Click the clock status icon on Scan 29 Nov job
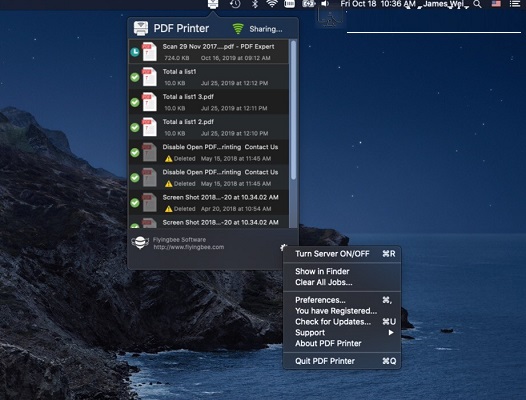Screen dimensions: 526x400 click(135, 52)
